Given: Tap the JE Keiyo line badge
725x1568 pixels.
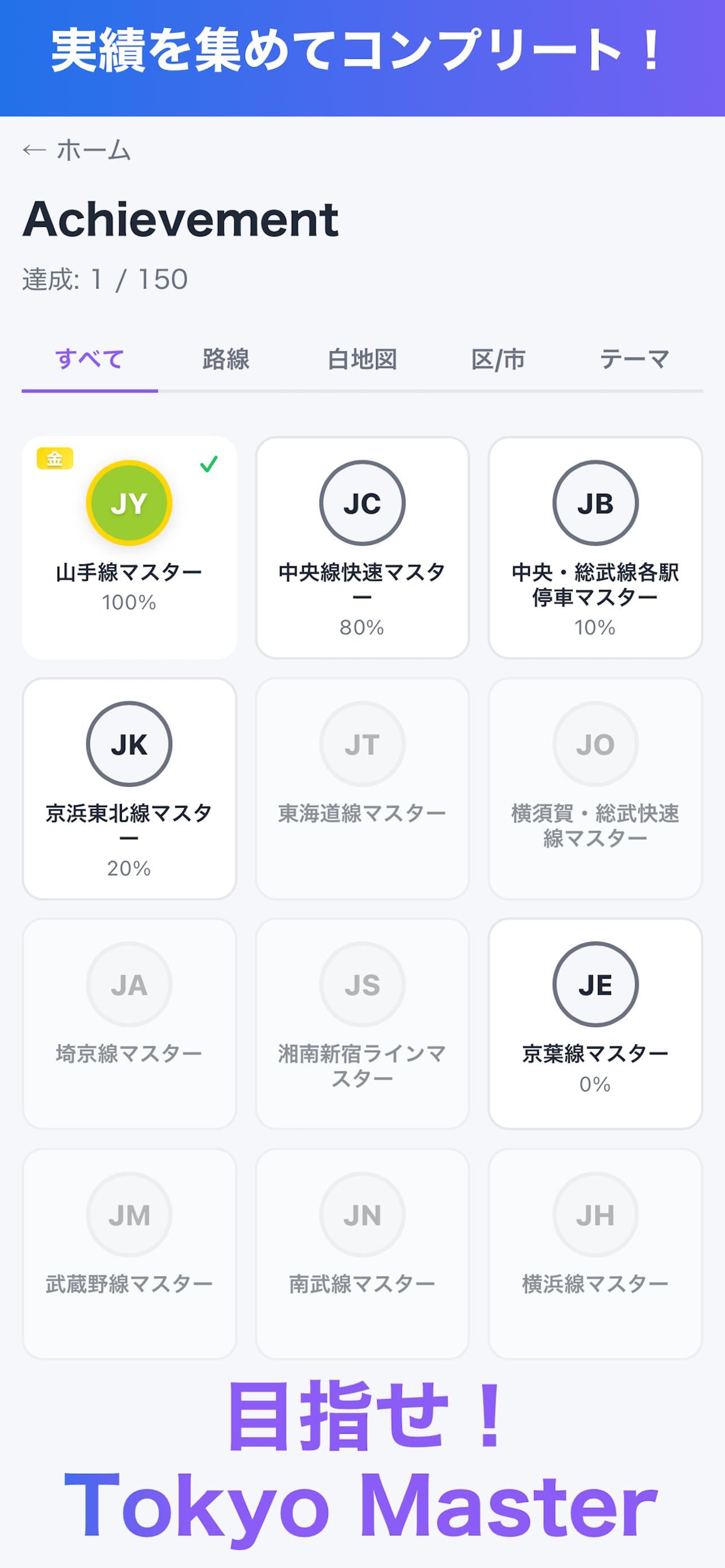Looking at the screenshot, I should 595,984.
